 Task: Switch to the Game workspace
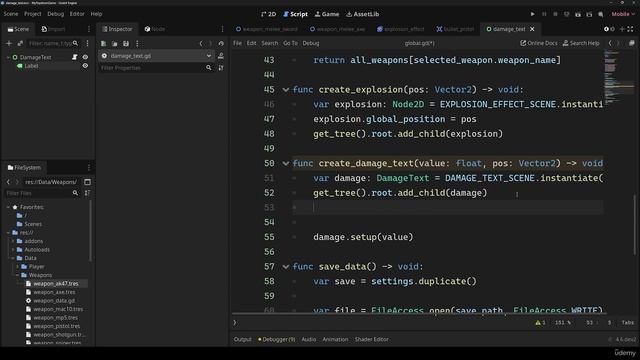click(x=327, y=14)
